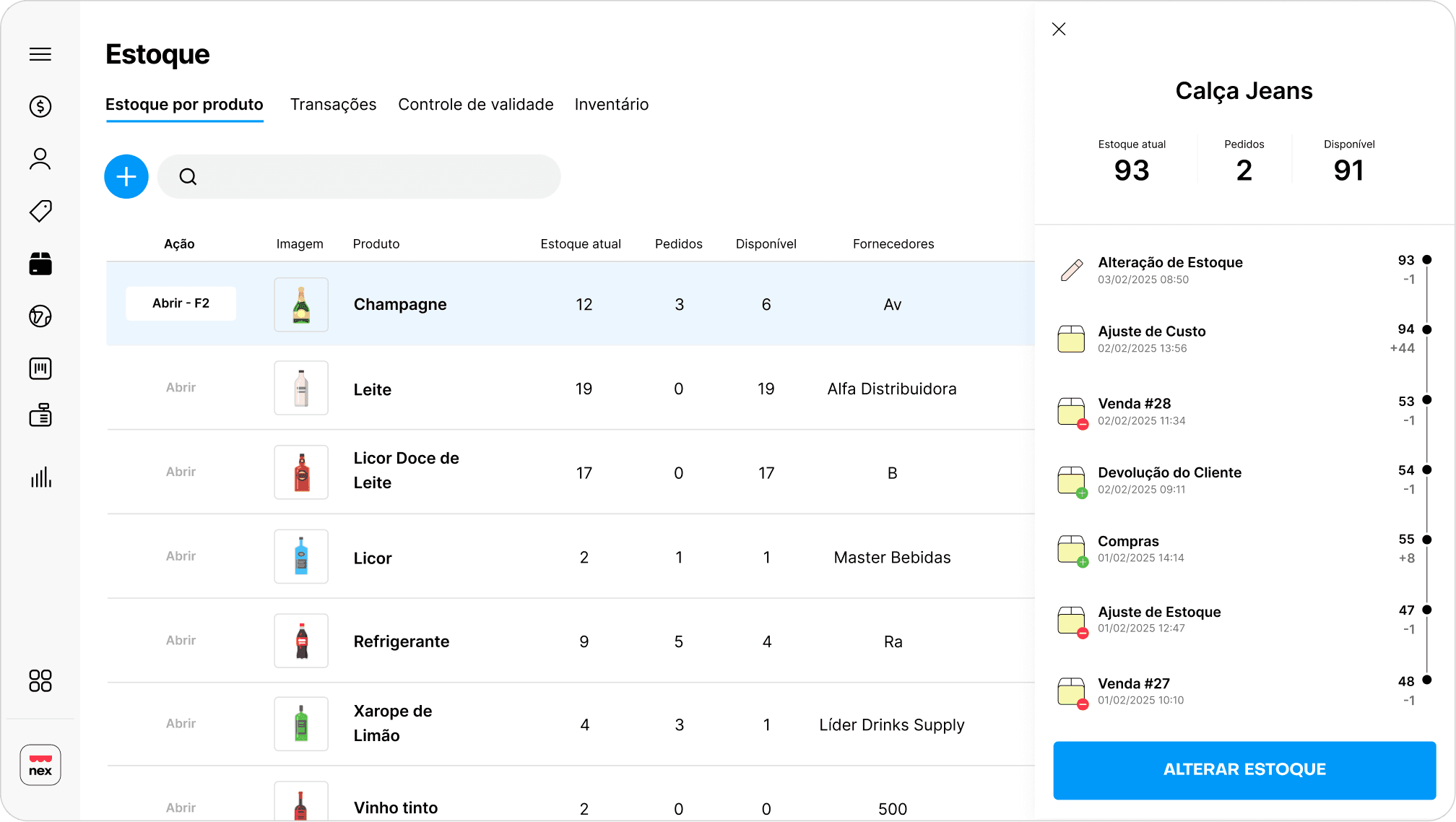Screen dimensions: 1456x822
Task: Click Abrir link for Leite row
Action: click(181, 388)
